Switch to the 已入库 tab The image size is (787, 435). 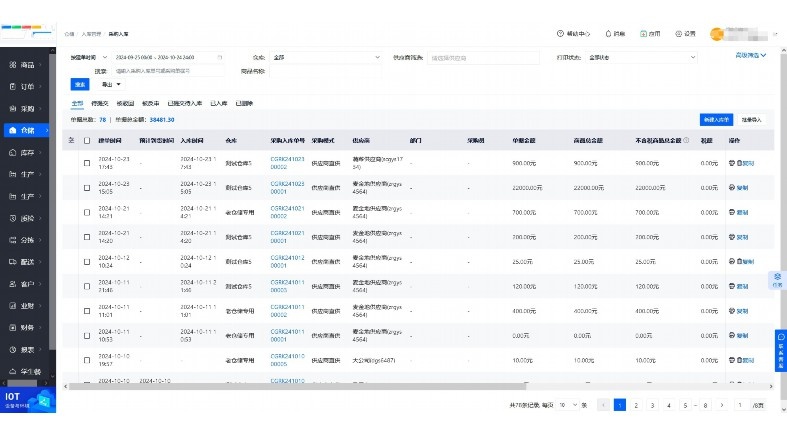[x=218, y=103]
